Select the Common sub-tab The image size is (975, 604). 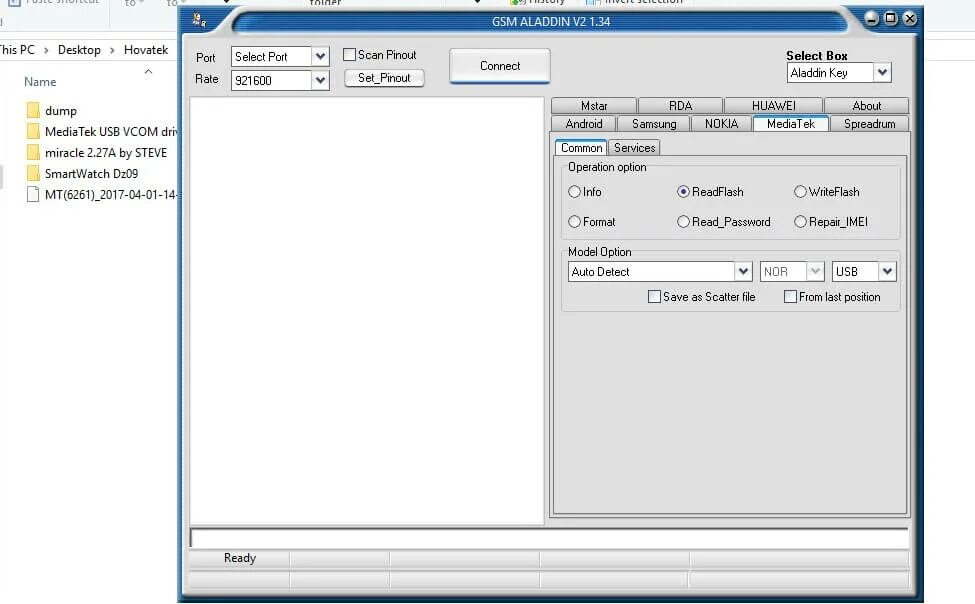click(581, 147)
